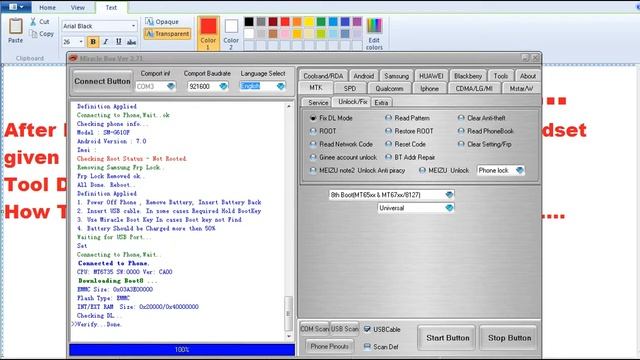Open the HUAWEI tab
The image size is (640, 360).
(x=431, y=76)
